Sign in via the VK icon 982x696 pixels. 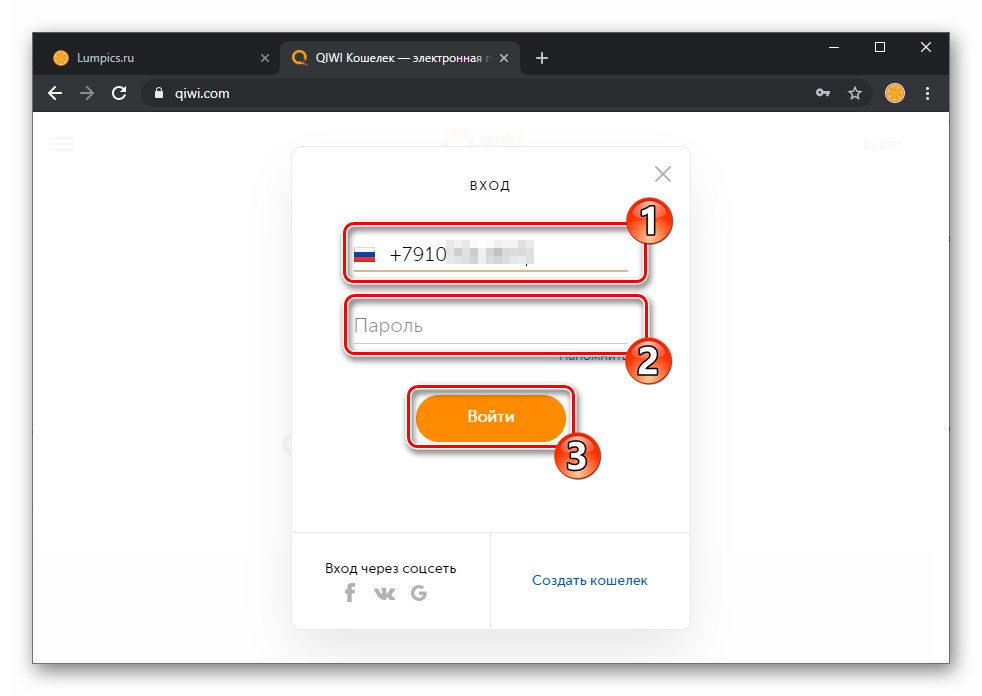coord(385,593)
